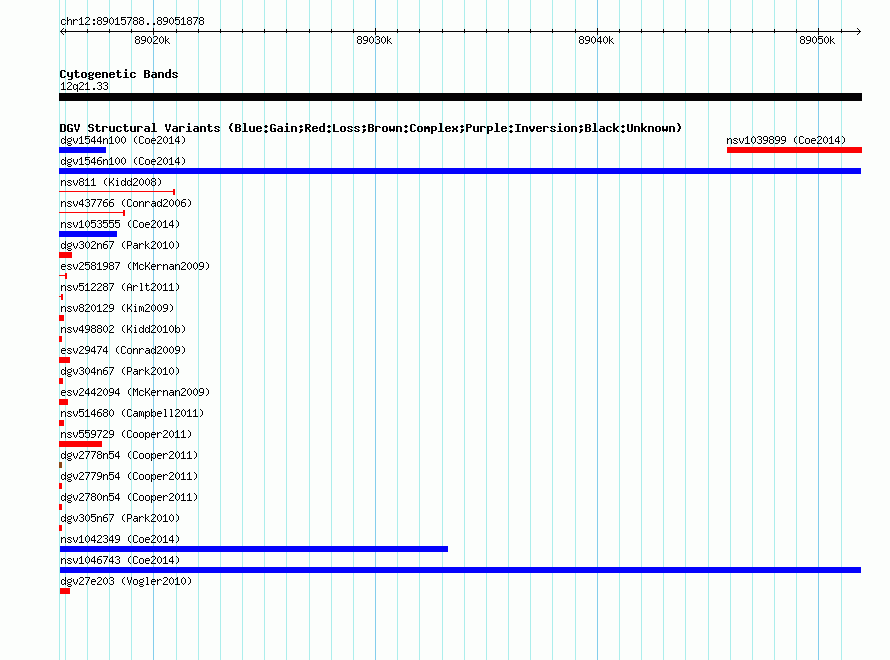Select the red dgv27e203 loss bar

[65, 591]
